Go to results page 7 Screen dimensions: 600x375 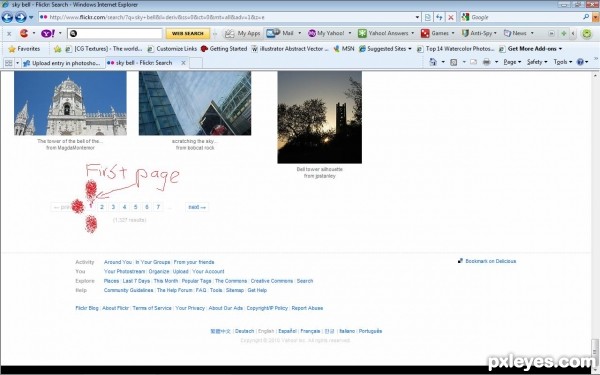point(158,207)
